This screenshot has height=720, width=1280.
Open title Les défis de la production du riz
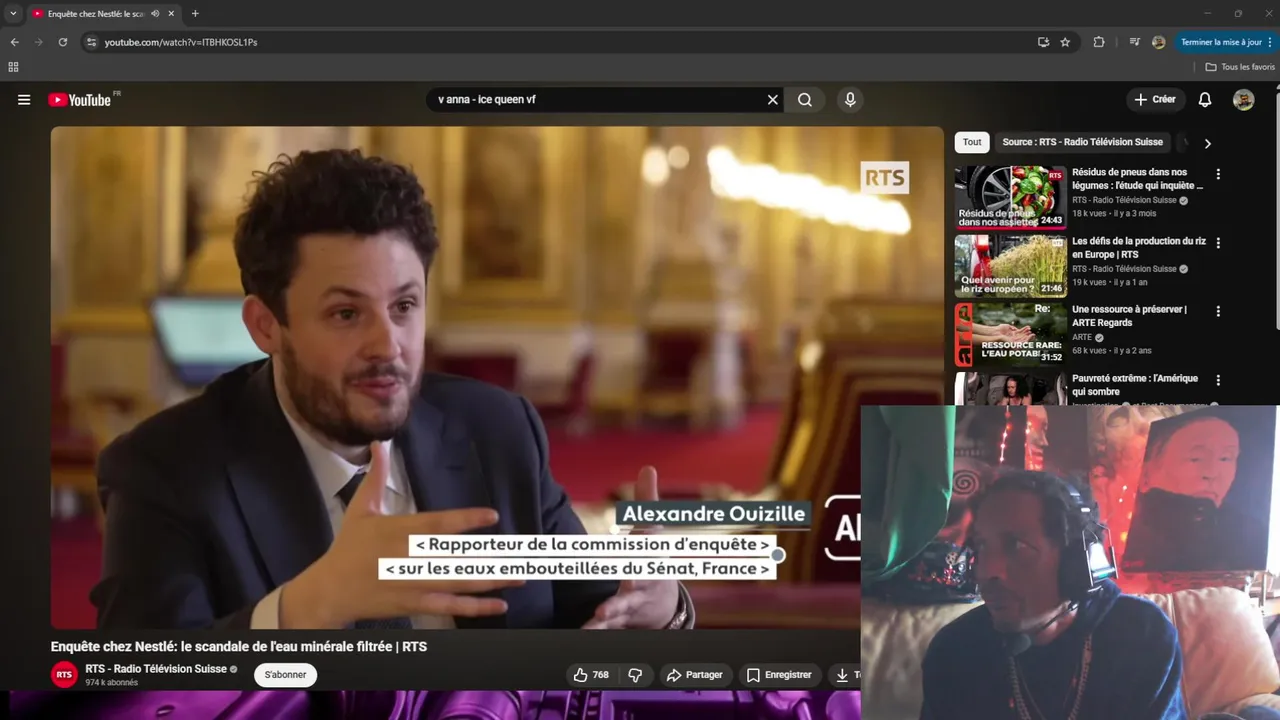[x=1138, y=248]
